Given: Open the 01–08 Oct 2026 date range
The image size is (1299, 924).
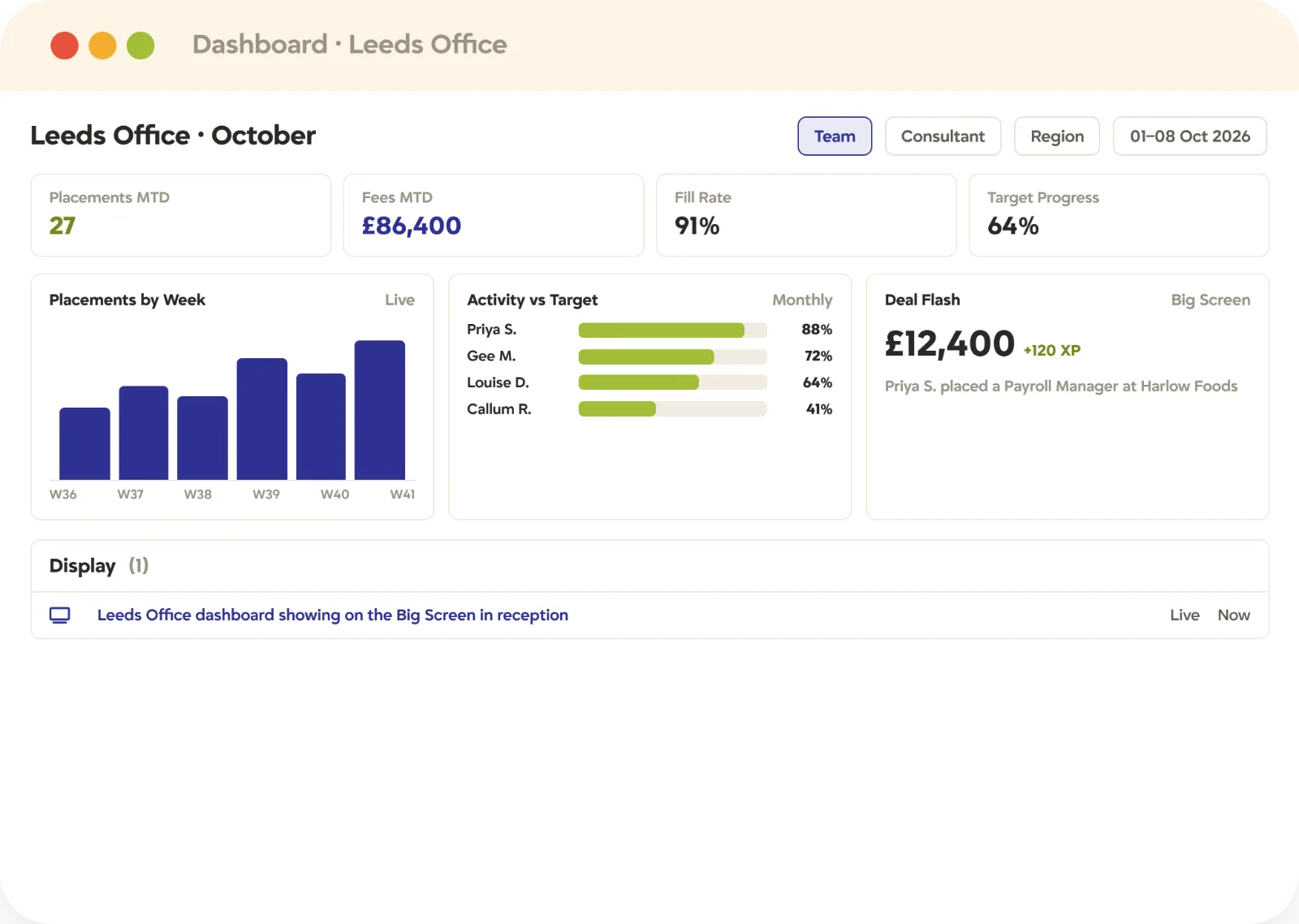Looking at the screenshot, I should [1190, 136].
